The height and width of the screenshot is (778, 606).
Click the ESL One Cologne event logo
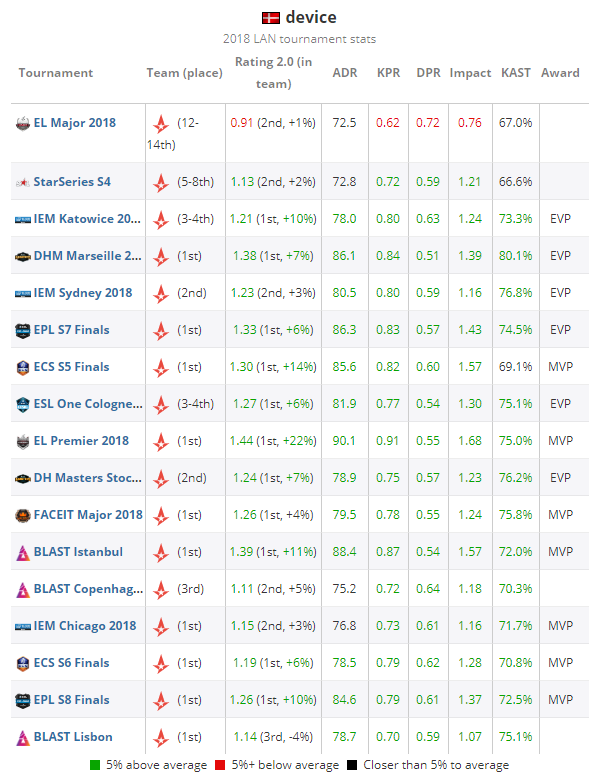click(x=23, y=404)
